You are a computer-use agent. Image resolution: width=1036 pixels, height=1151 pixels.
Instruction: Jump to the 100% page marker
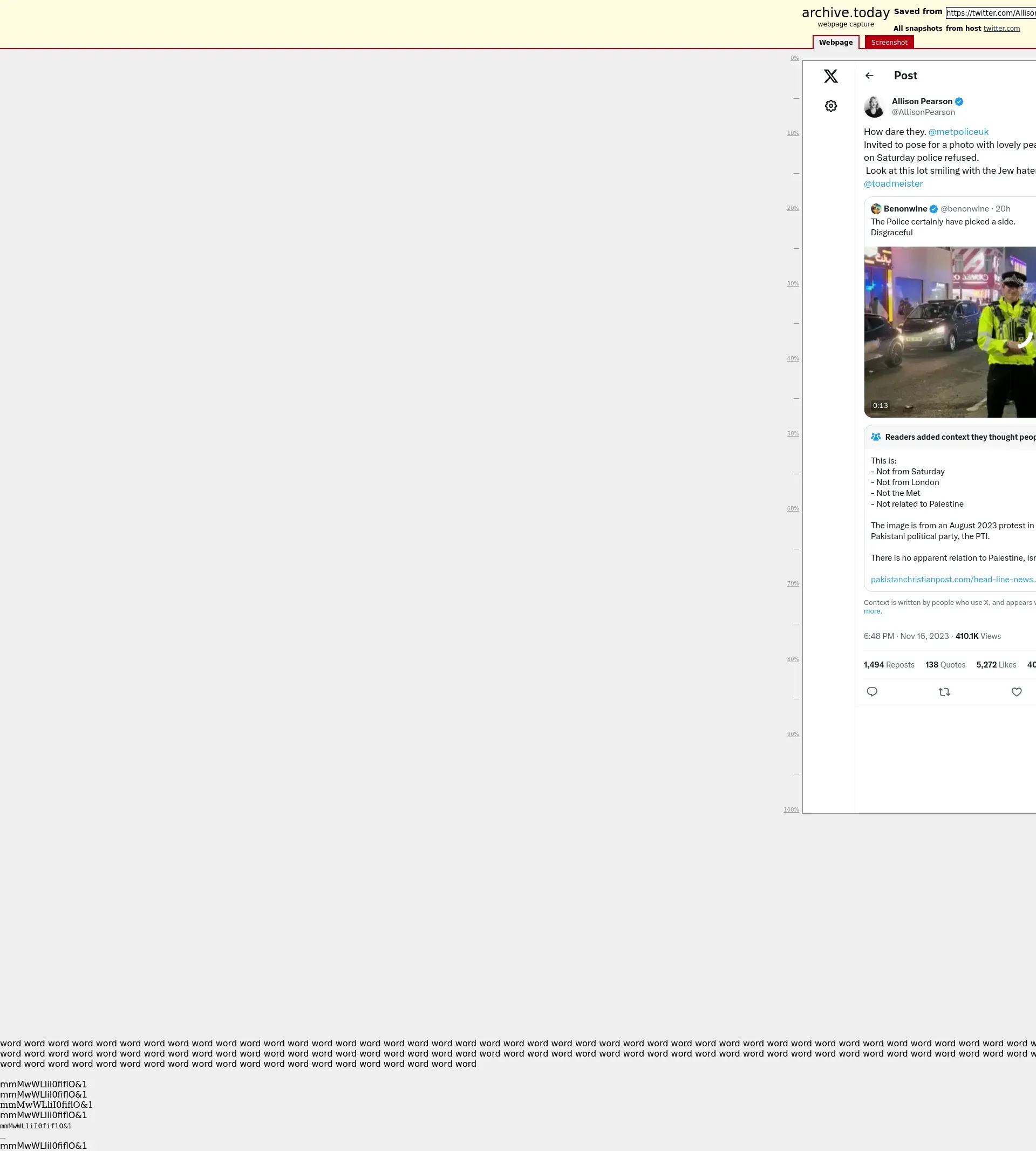(790, 809)
